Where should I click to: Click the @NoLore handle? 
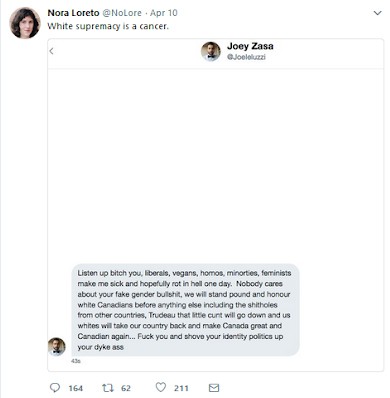coord(122,13)
